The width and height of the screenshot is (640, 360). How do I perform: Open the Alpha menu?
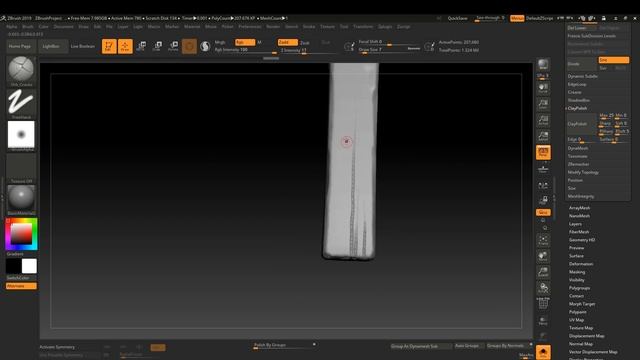[x=12, y=27]
